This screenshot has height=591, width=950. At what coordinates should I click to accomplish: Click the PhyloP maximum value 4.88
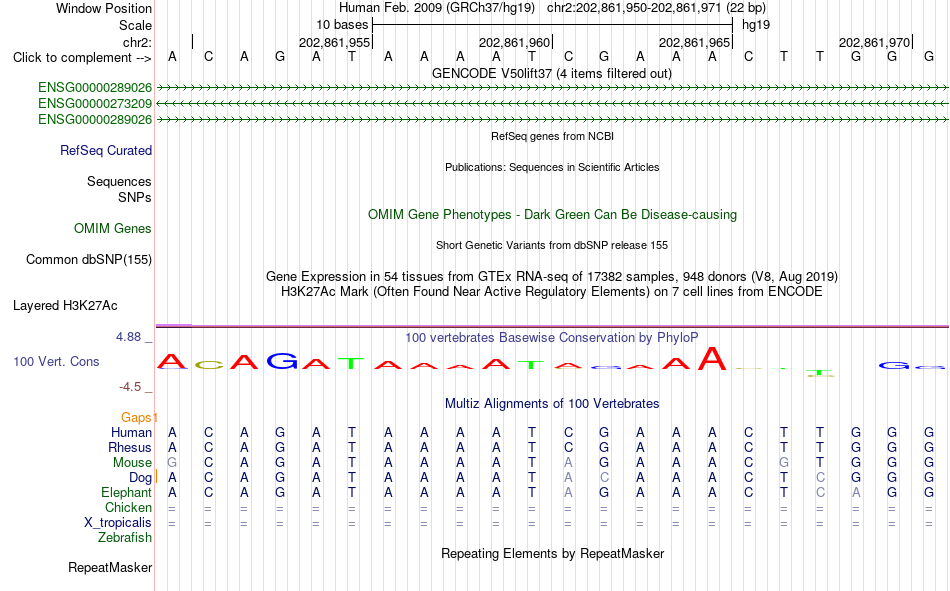click(x=128, y=336)
